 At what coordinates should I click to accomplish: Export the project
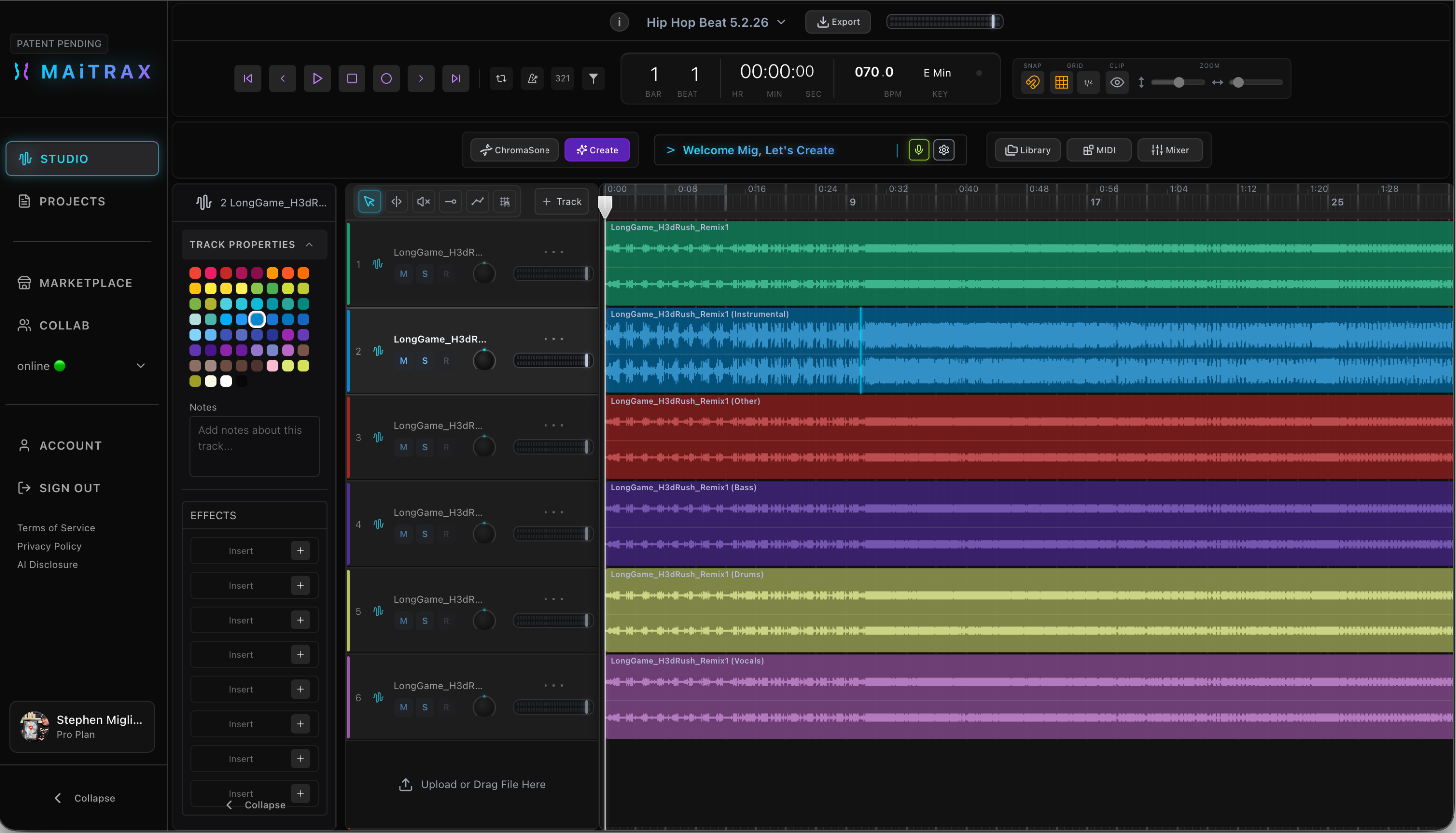(x=838, y=22)
